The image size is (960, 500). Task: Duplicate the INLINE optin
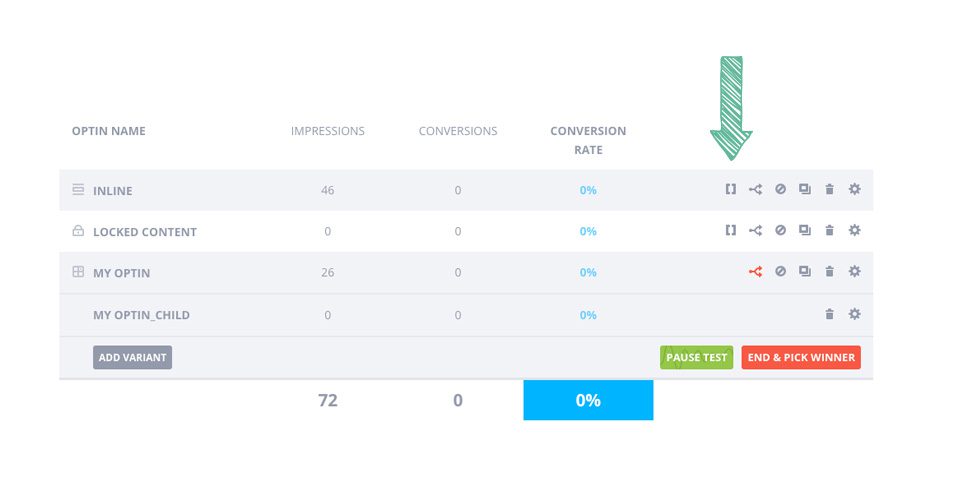pos(805,190)
